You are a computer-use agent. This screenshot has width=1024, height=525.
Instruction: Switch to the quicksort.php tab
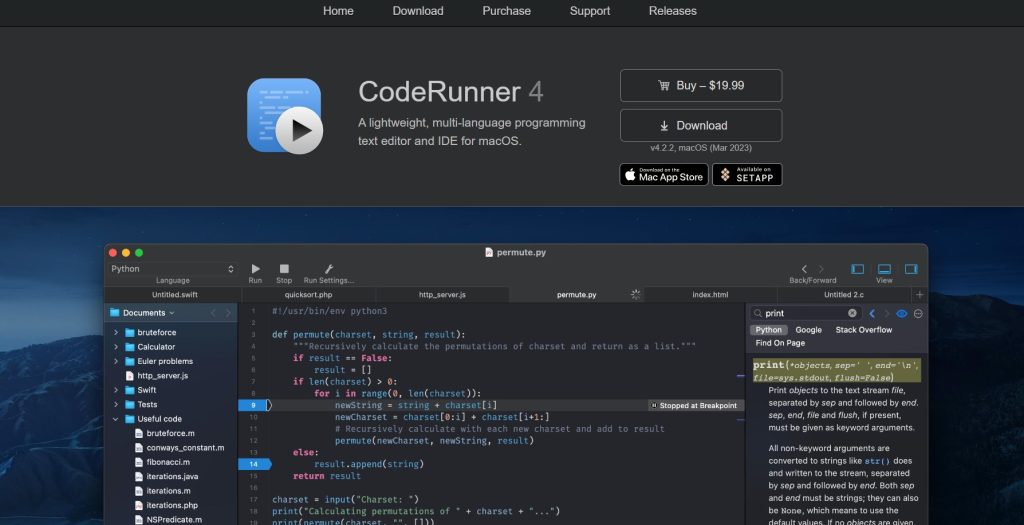click(308, 294)
